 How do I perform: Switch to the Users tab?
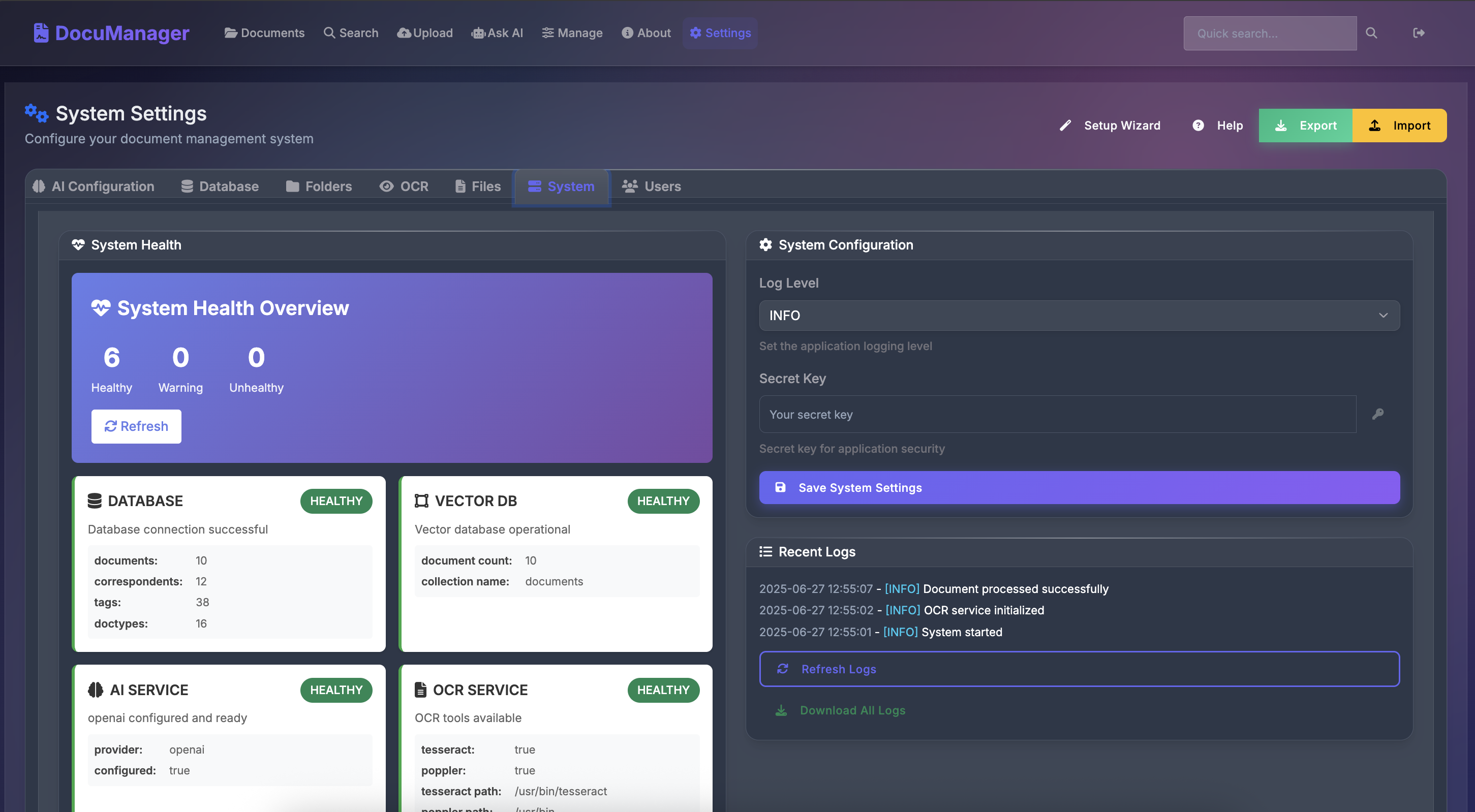[x=652, y=186]
